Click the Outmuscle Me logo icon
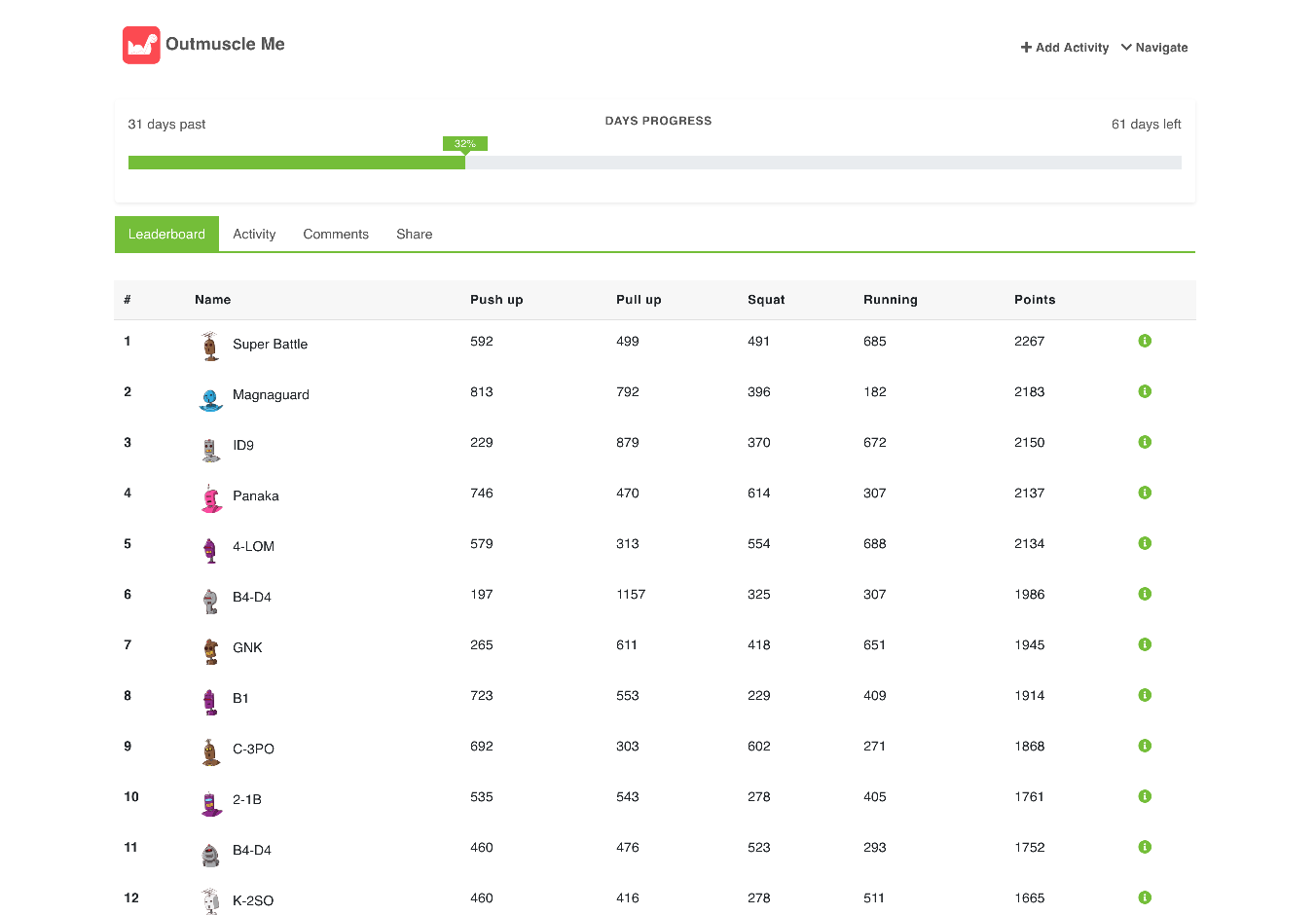This screenshot has width=1316, height=915. [141, 45]
